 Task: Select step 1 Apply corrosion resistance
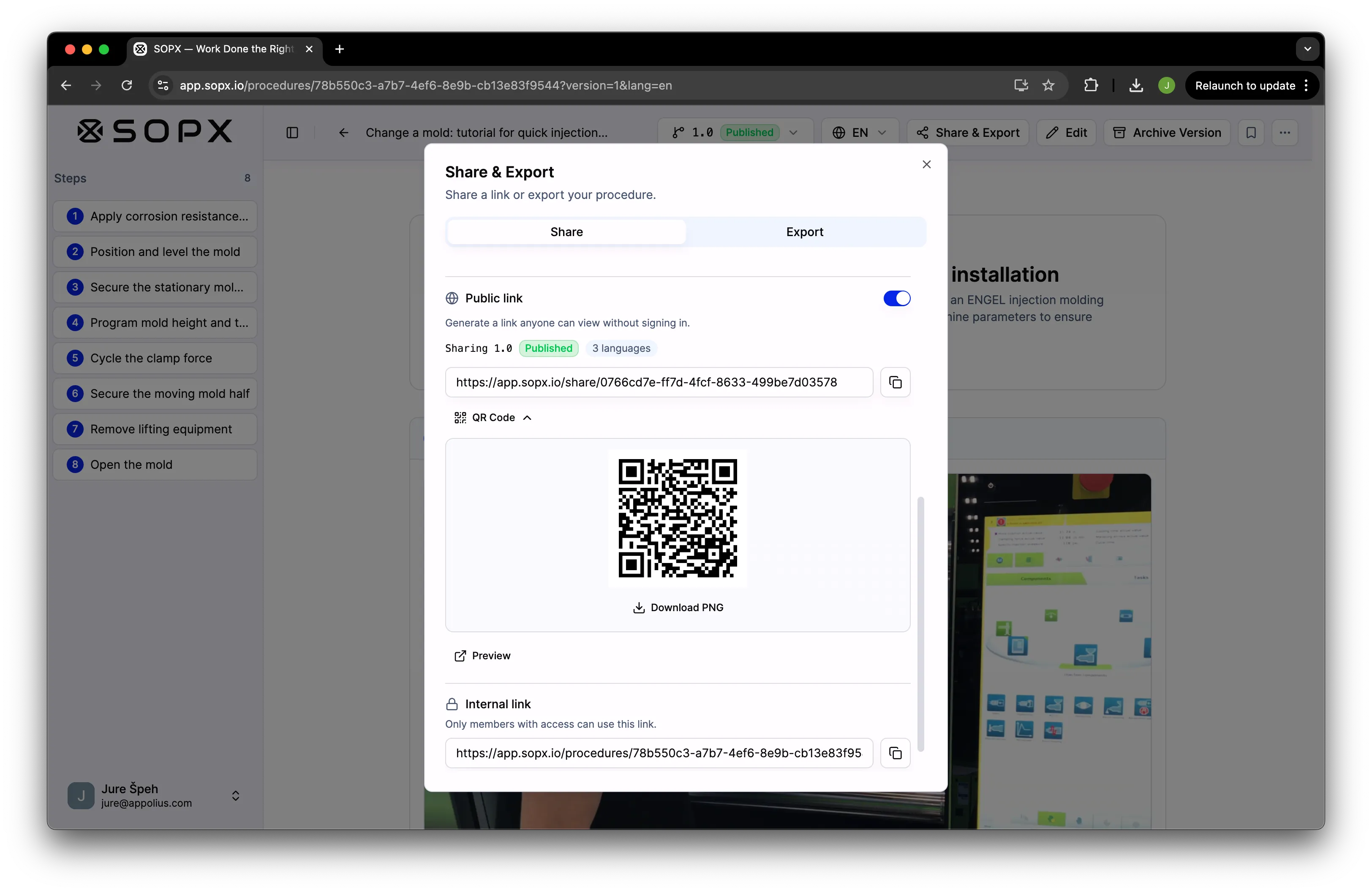[x=155, y=216]
